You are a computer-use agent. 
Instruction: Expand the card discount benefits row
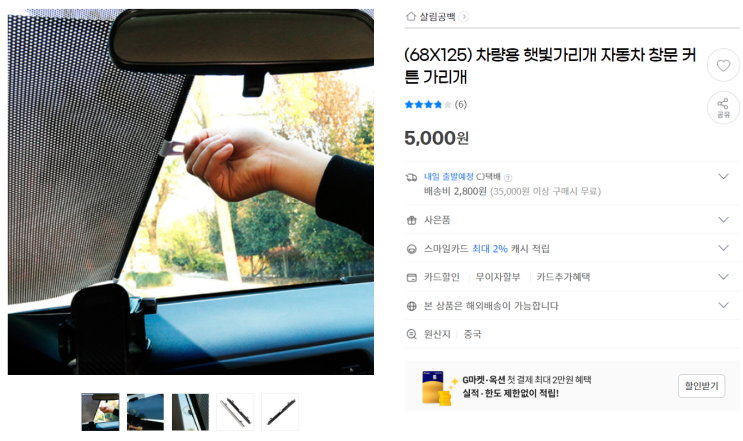pos(723,277)
